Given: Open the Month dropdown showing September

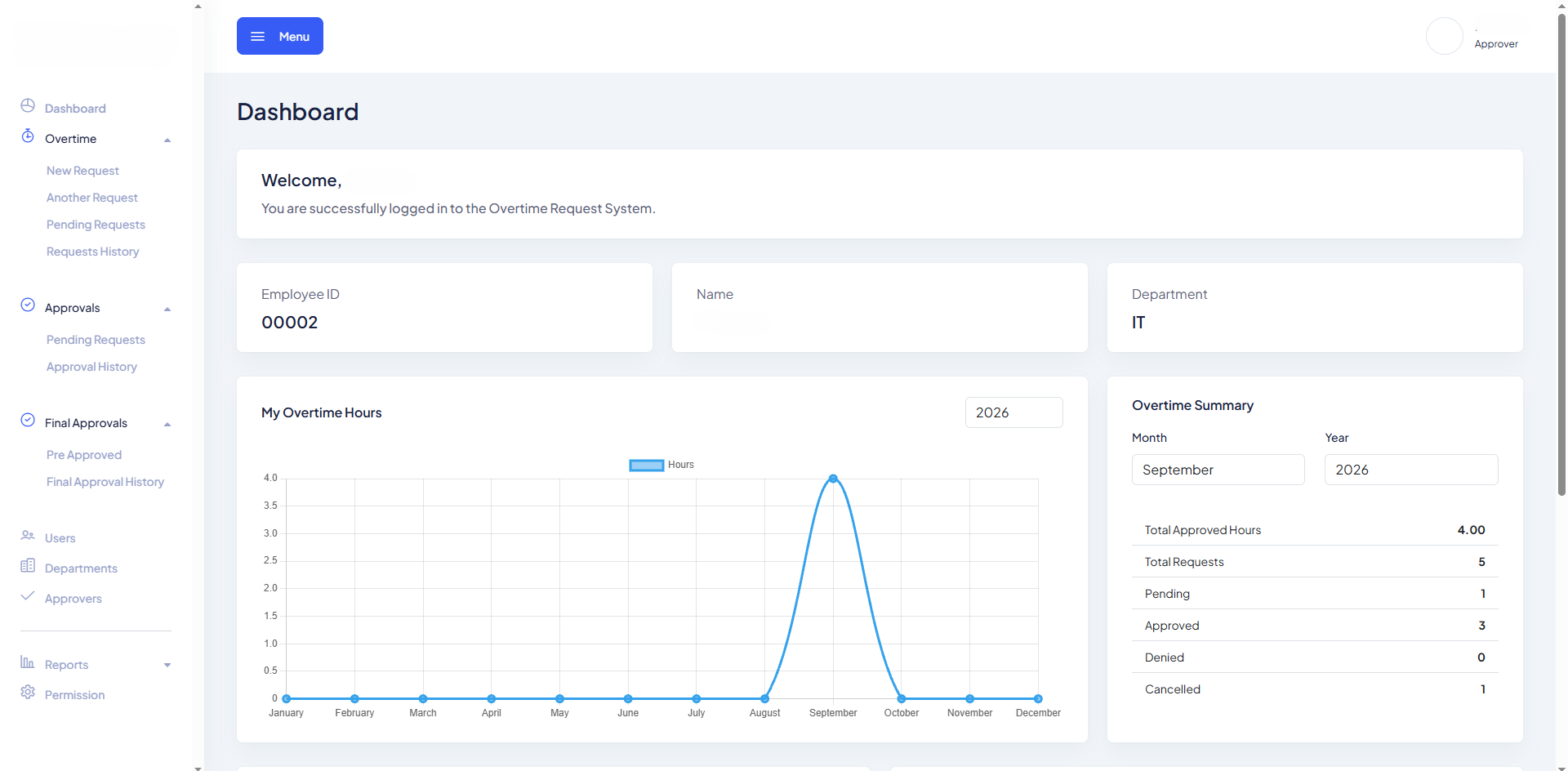Looking at the screenshot, I should click(x=1218, y=470).
